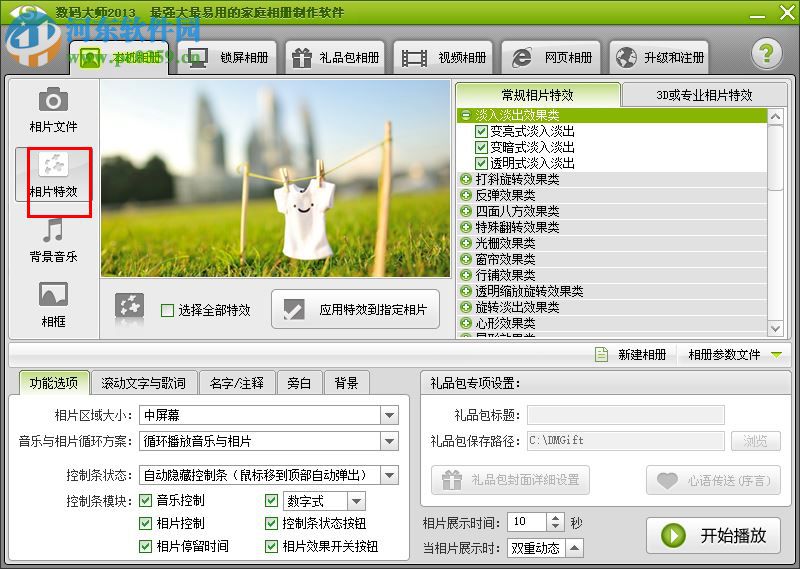Click the green help question mark icon
The width and height of the screenshot is (800, 569).
pos(766,54)
